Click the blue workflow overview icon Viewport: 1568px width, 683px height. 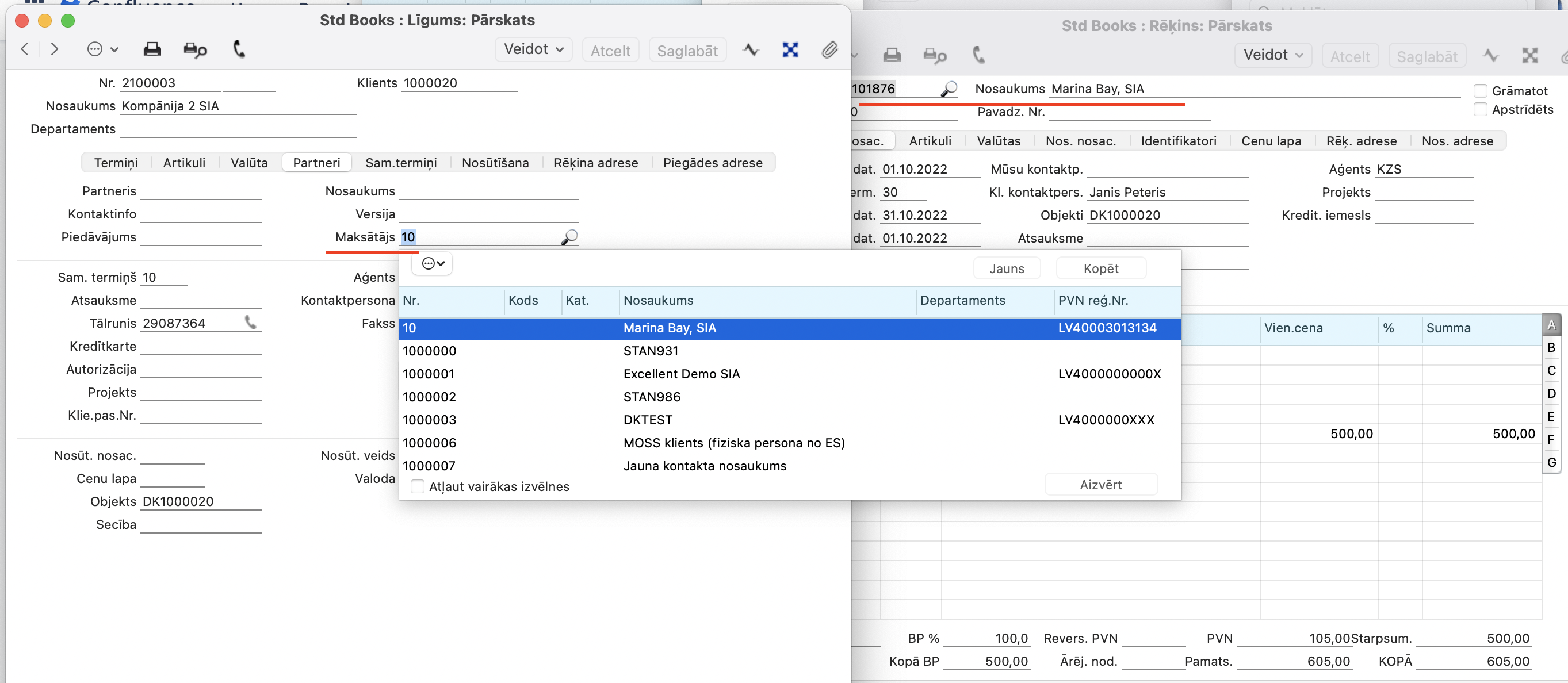(790, 49)
